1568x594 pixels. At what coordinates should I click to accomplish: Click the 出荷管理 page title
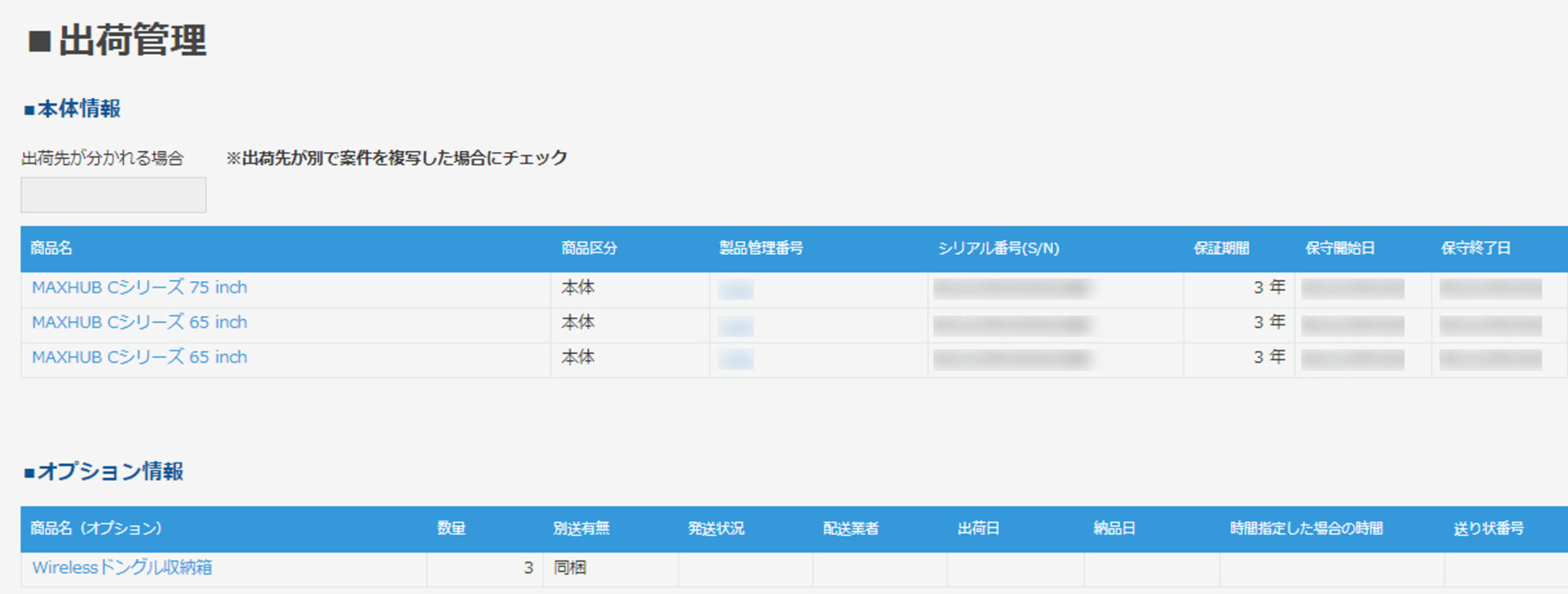[118, 40]
